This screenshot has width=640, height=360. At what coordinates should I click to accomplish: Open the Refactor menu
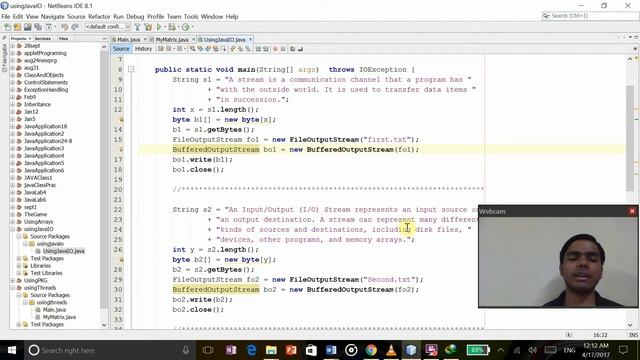pos(99,17)
